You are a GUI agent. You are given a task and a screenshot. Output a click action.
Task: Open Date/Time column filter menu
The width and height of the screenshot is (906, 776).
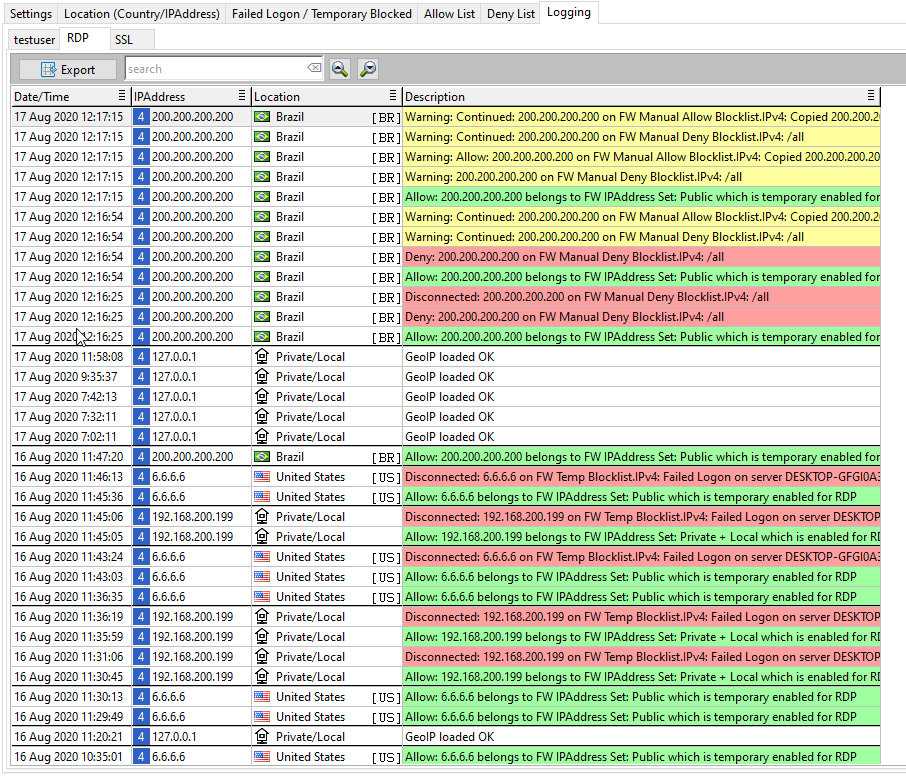122,96
